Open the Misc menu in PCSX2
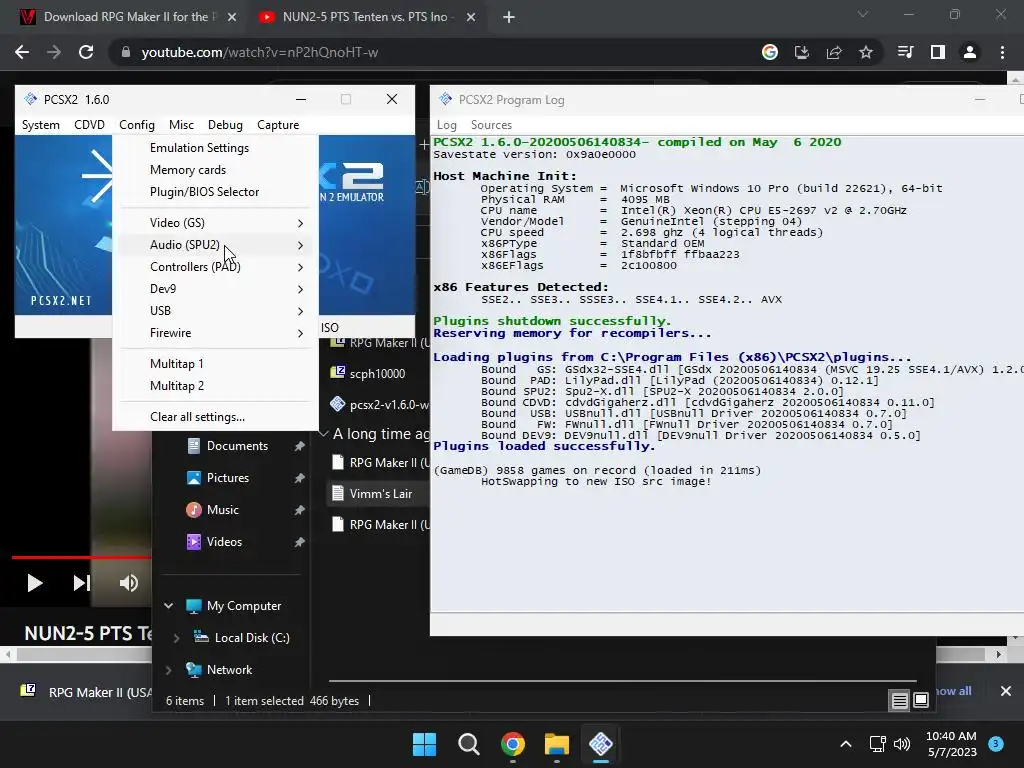 pos(181,125)
